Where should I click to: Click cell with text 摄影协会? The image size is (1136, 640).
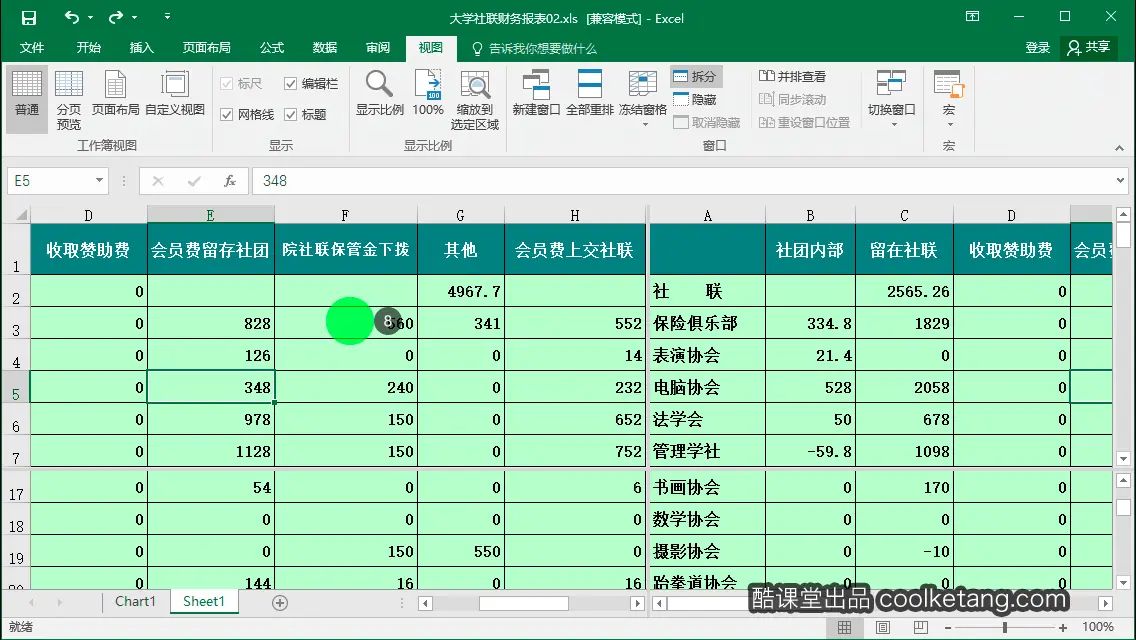pos(707,552)
